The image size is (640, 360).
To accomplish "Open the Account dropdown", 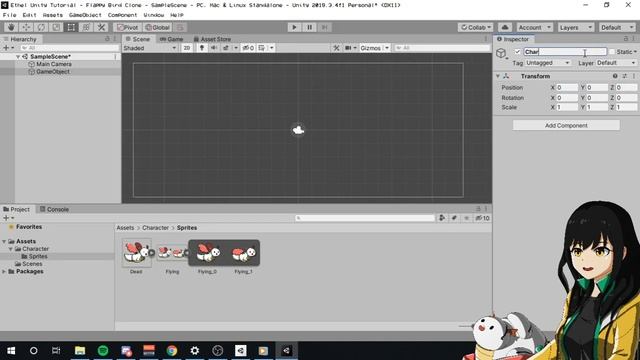I will tap(535, 27).
